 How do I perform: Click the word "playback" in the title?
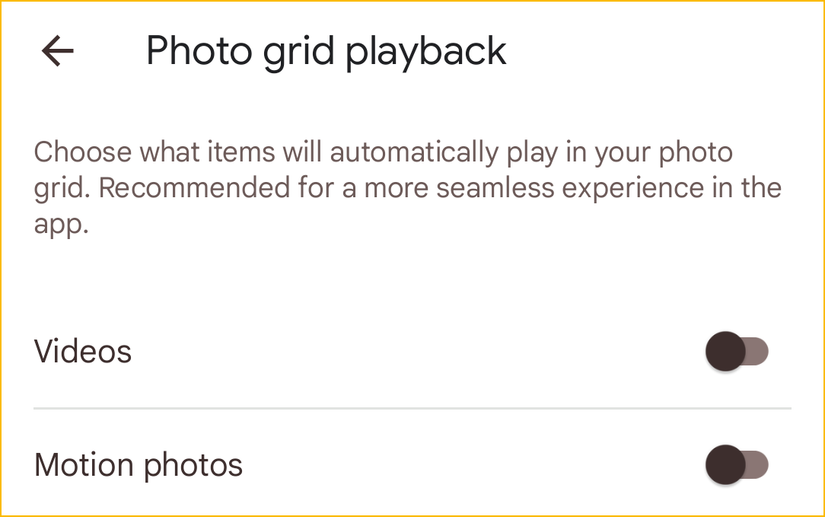click(425, 51)
